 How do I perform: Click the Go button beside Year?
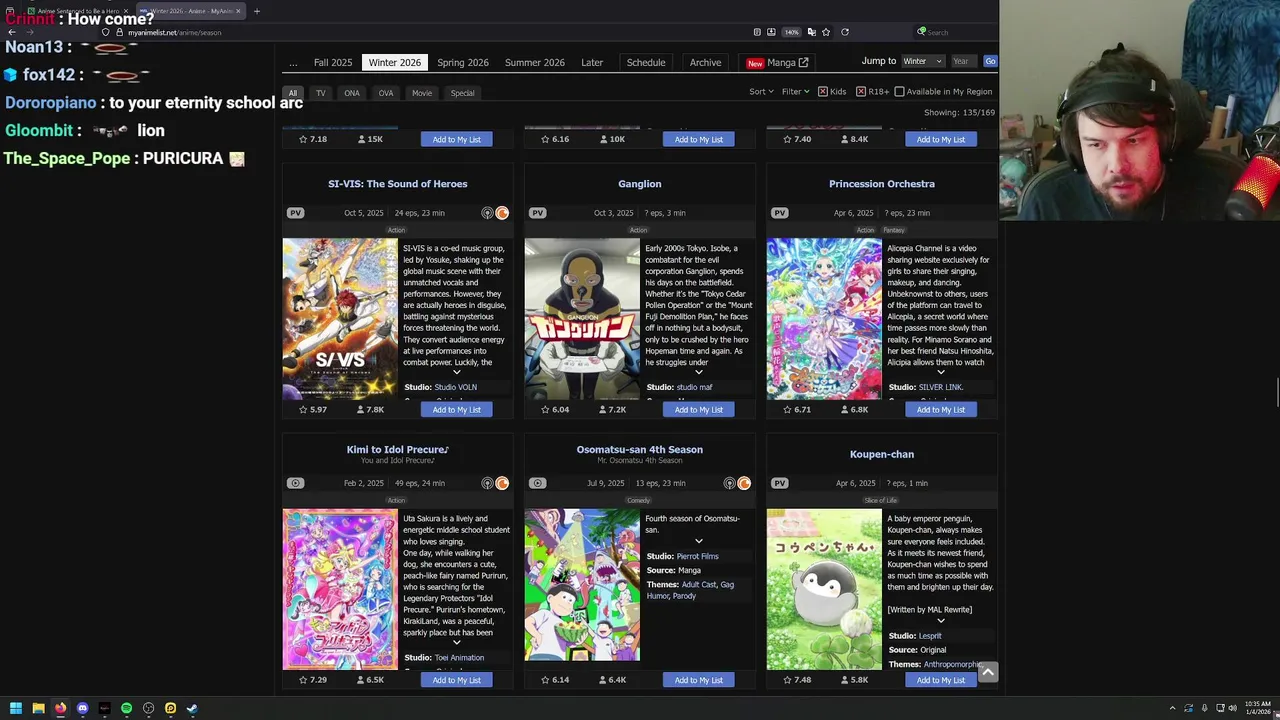coord(990,61)
